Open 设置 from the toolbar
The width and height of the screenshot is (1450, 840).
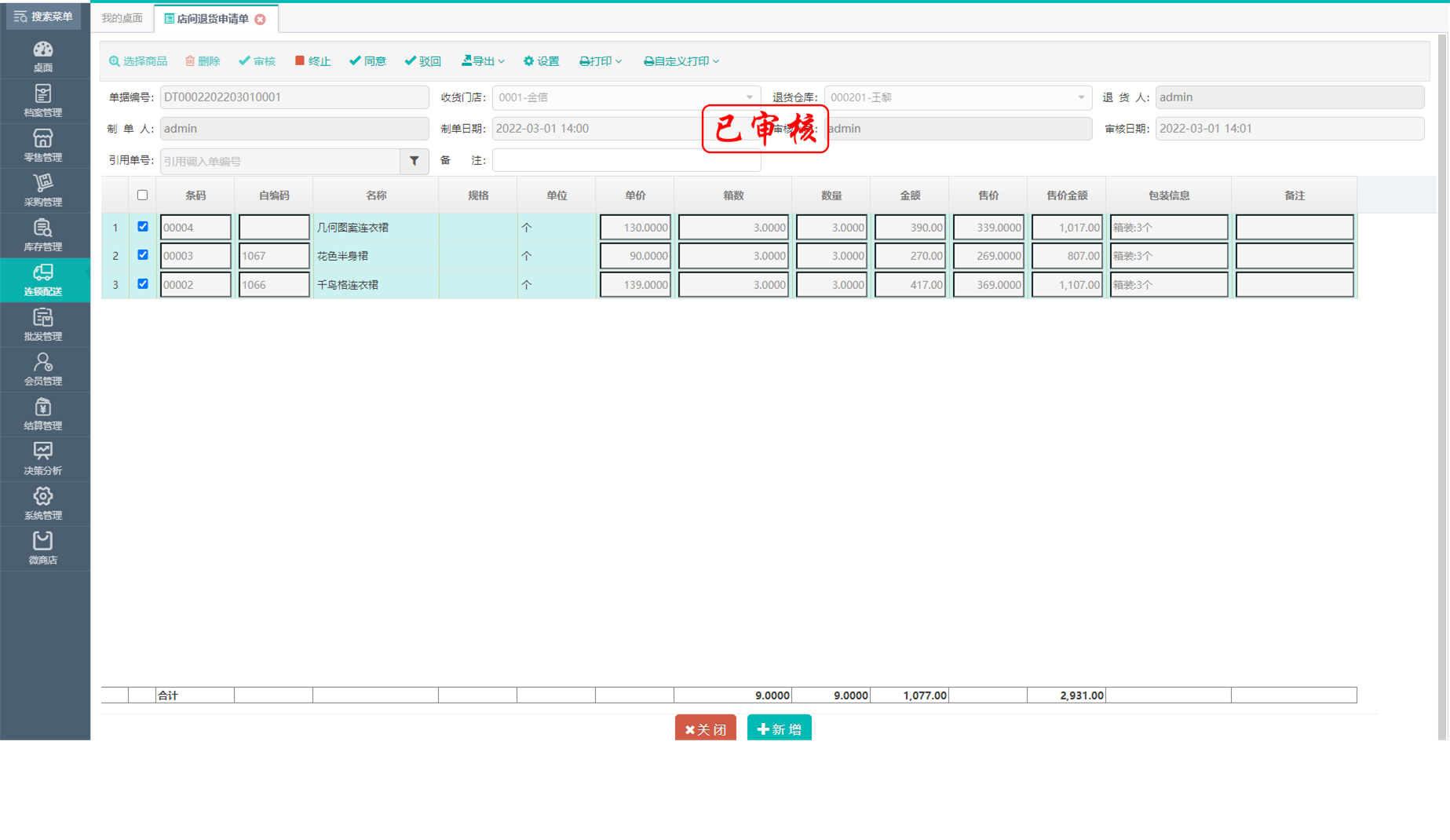(541, 61)
